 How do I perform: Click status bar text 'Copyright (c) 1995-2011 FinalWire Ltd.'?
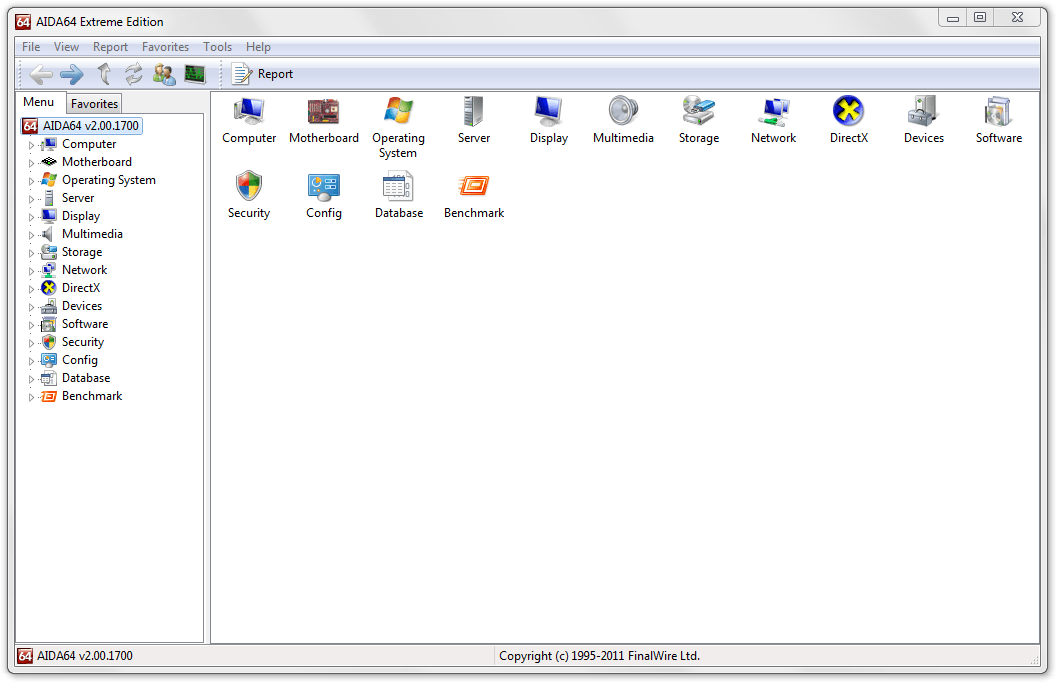tap(599, 656)
